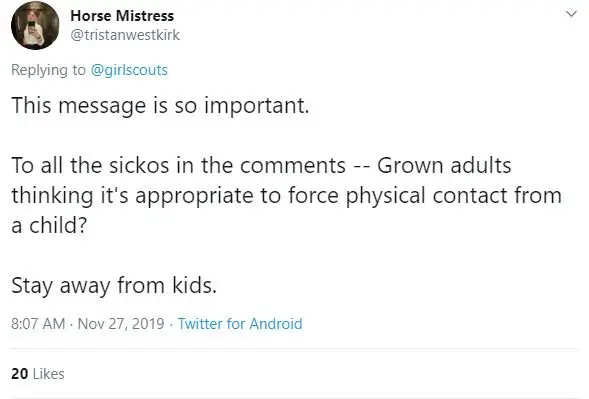Screen dimensions: 589x399
Task: Click the Nov 27, 2019 date
Action: pyautogui.click(x=121, y=324)
